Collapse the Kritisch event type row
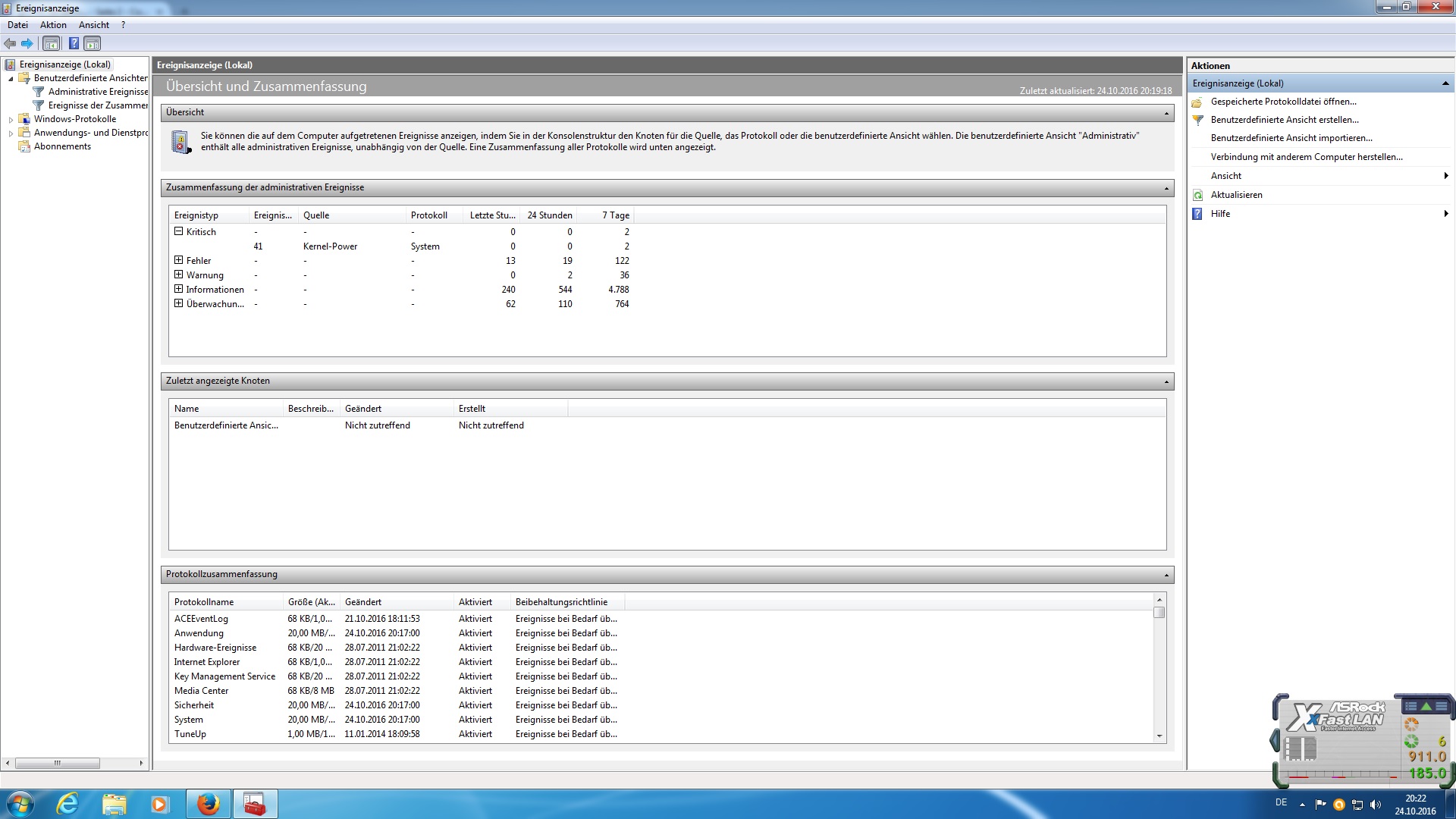The height and width of the screenshot is (819, 1456). (x=179, y=231)
